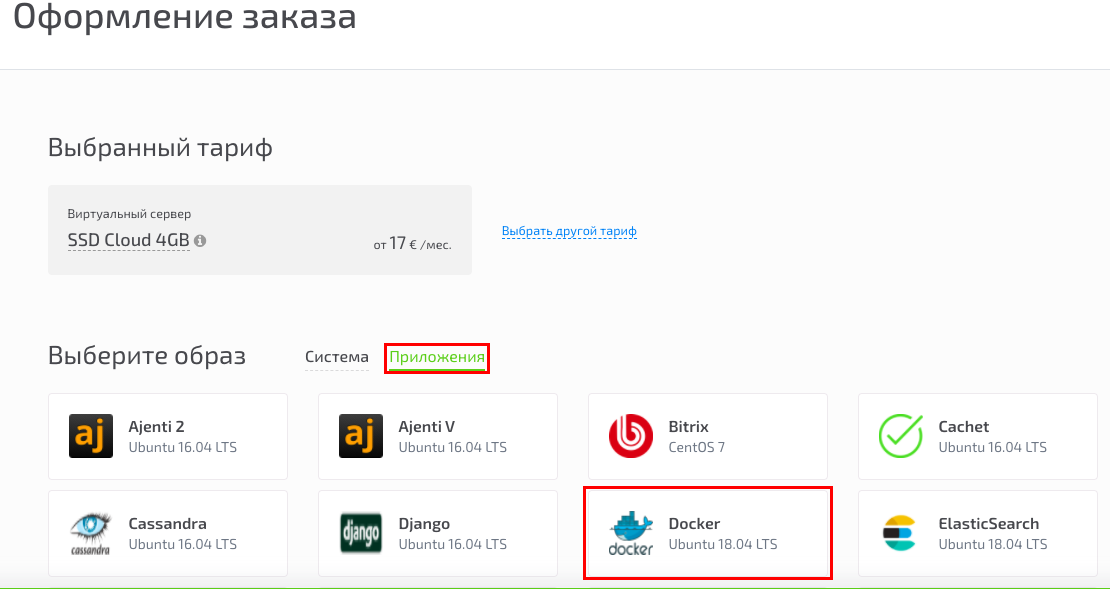The image size is (1110, 589).
Task: Click the red Bitrix logo icon
Action: coord(631,436)
